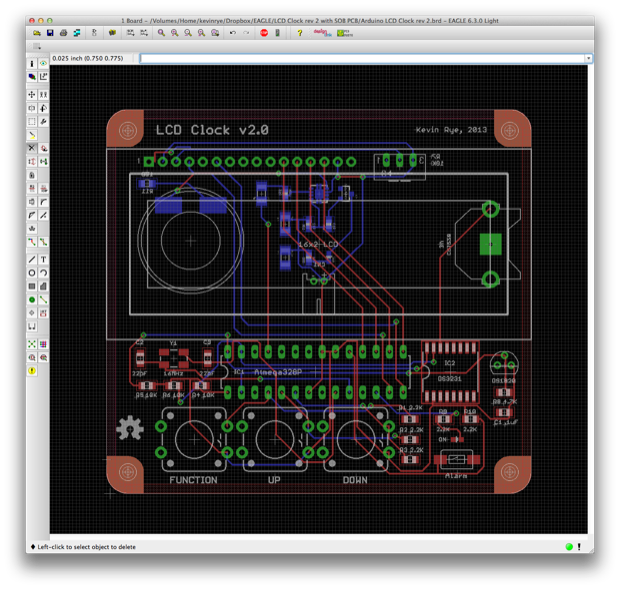Screen dimensions: 620x589
Task: Select the Group tool
Action: pyautogui.click(x=32, y=122)
